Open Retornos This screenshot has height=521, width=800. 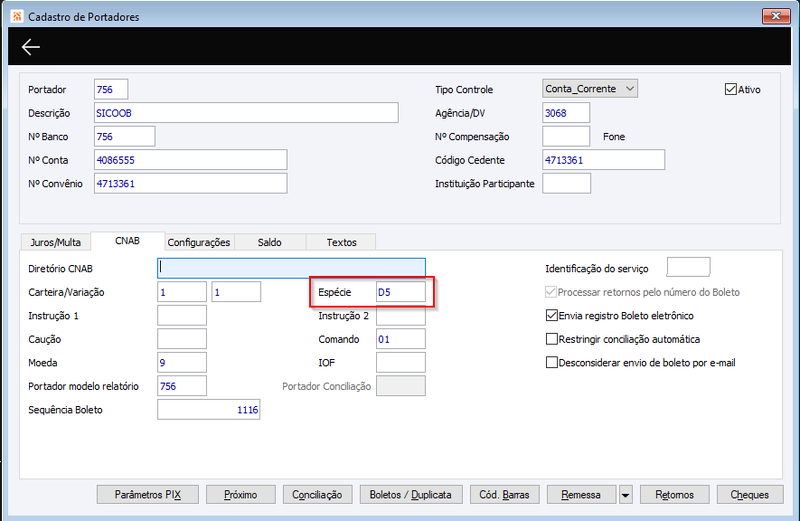coord(674,494)
